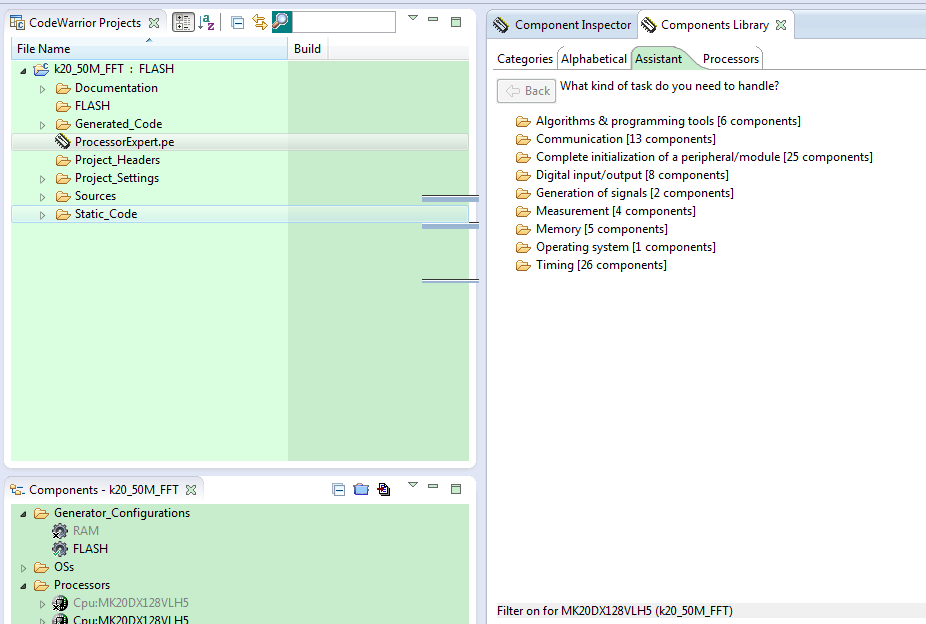Click the magnifier search icon in Projects
926x624 pixels.
click(x=282, y=22)
